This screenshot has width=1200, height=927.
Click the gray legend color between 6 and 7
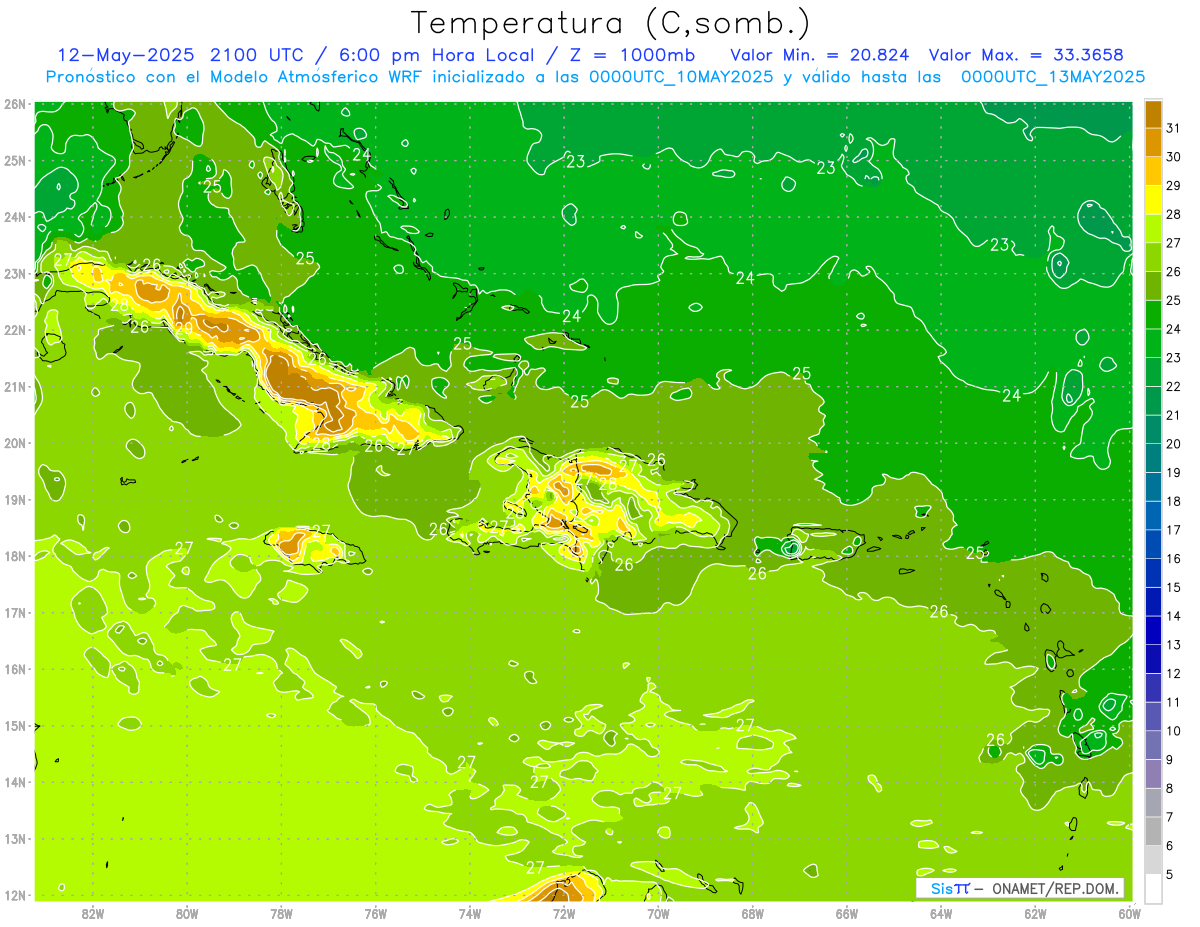(1153, 831)
